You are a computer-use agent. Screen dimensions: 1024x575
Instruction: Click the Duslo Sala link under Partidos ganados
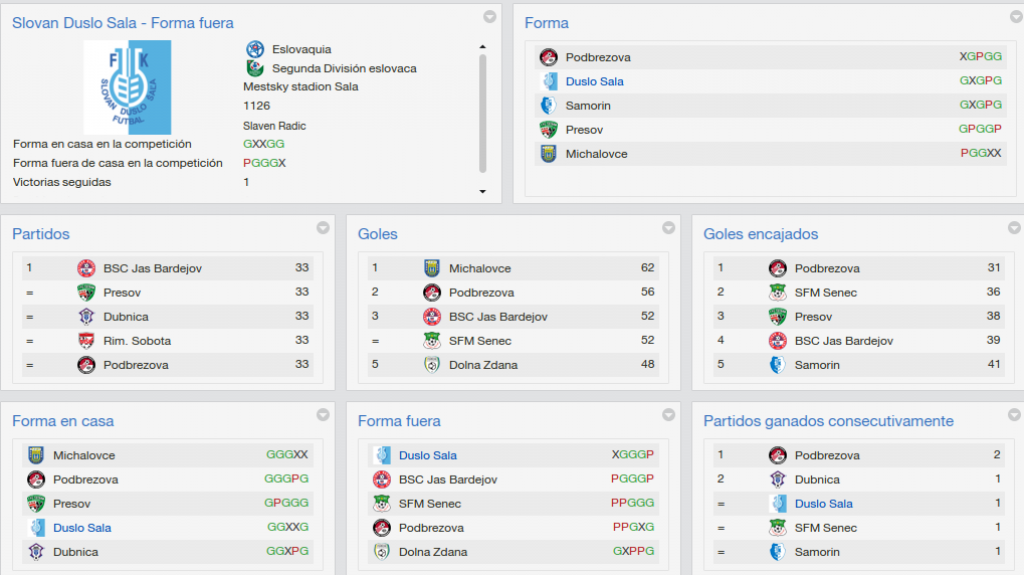tap(824, 503)
